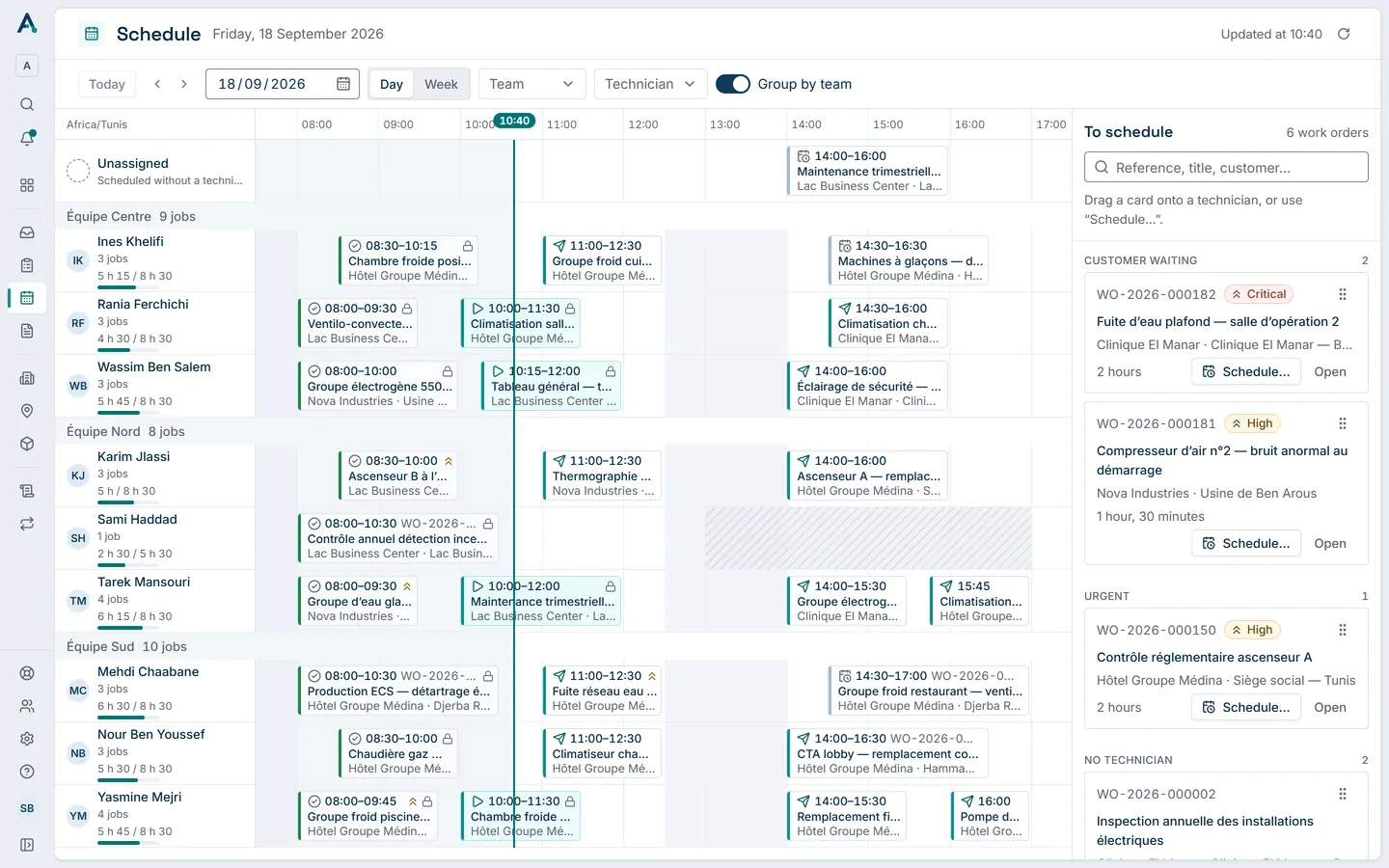Click Schedule... for WO-2026-000182

point(1246,371)
